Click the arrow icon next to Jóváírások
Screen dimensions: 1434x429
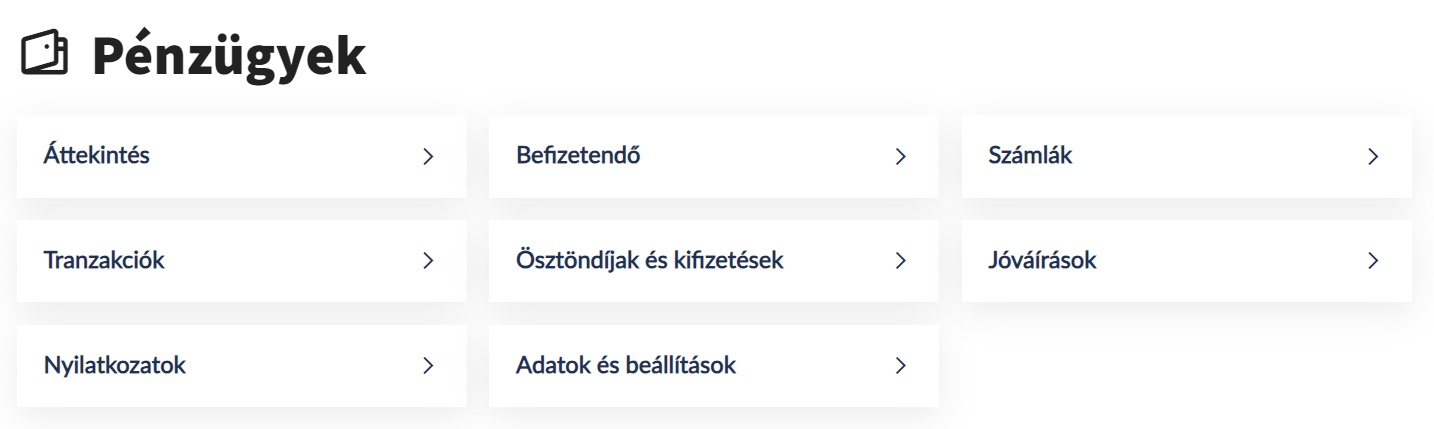(1373, 261)
